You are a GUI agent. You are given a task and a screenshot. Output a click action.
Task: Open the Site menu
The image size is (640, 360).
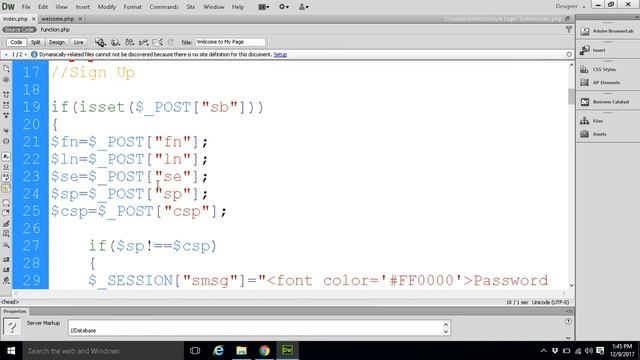point(191,7)
